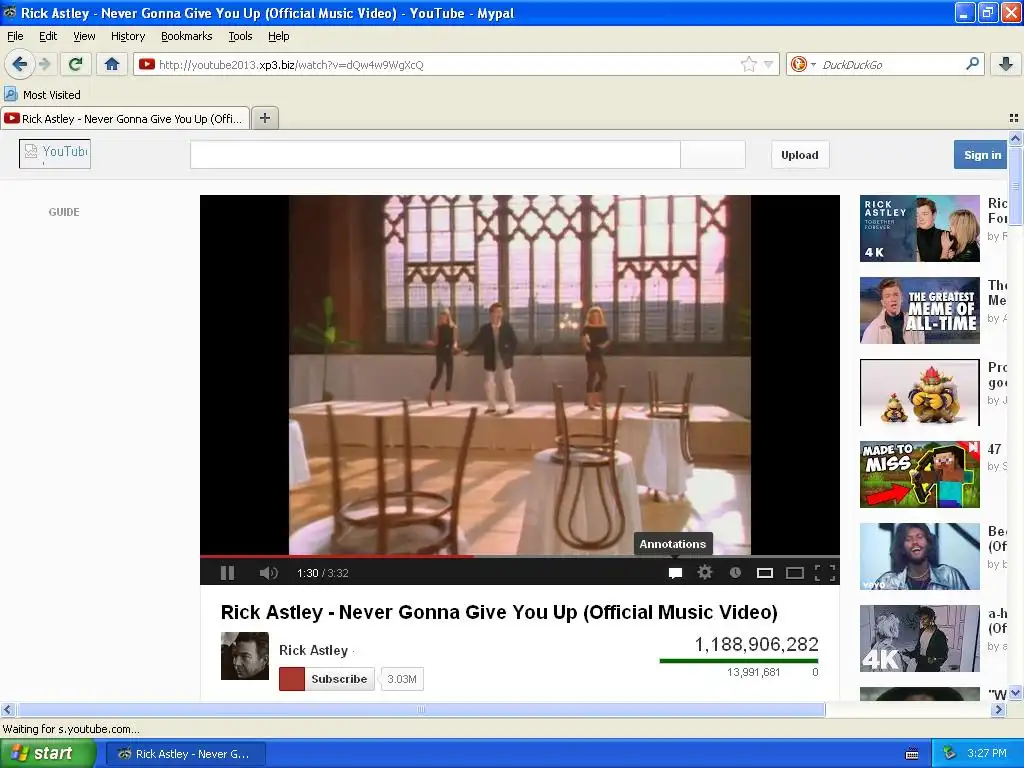Open the Edit menu

click(x=48, y=36)
